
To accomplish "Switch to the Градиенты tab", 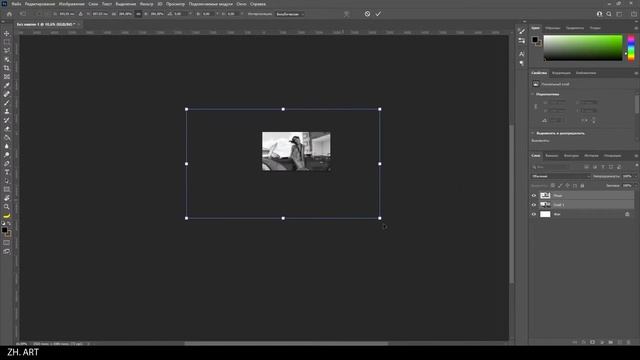I will pyautogui.click(x=575, y=28).
